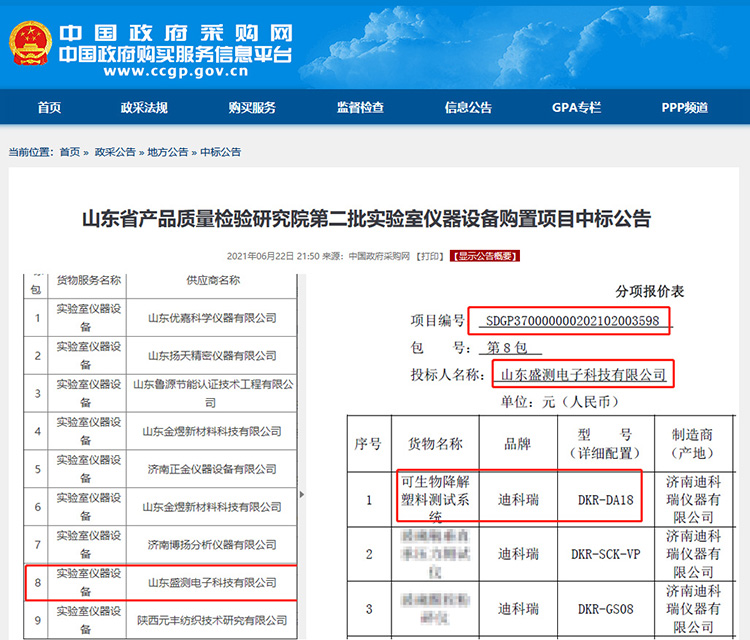Click supplier 山东盛测电子科技有限公司 in row 8
Viewport: 750px width, 640px height.
pos(211,582)
